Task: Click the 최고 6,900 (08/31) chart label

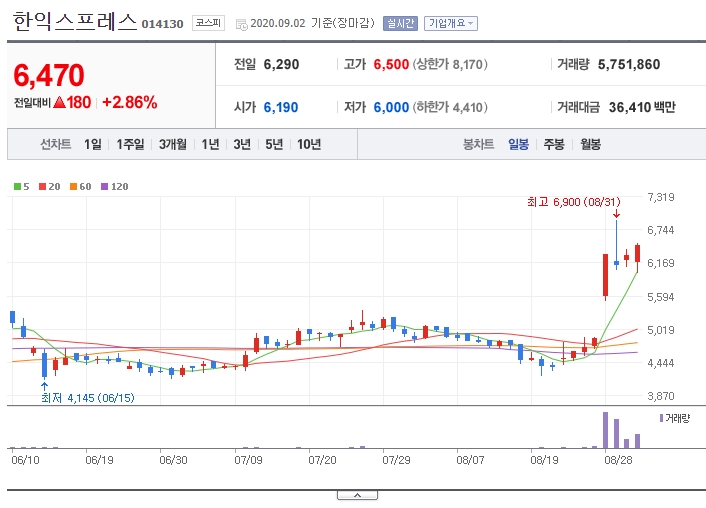Action: (x=574, y=202)
